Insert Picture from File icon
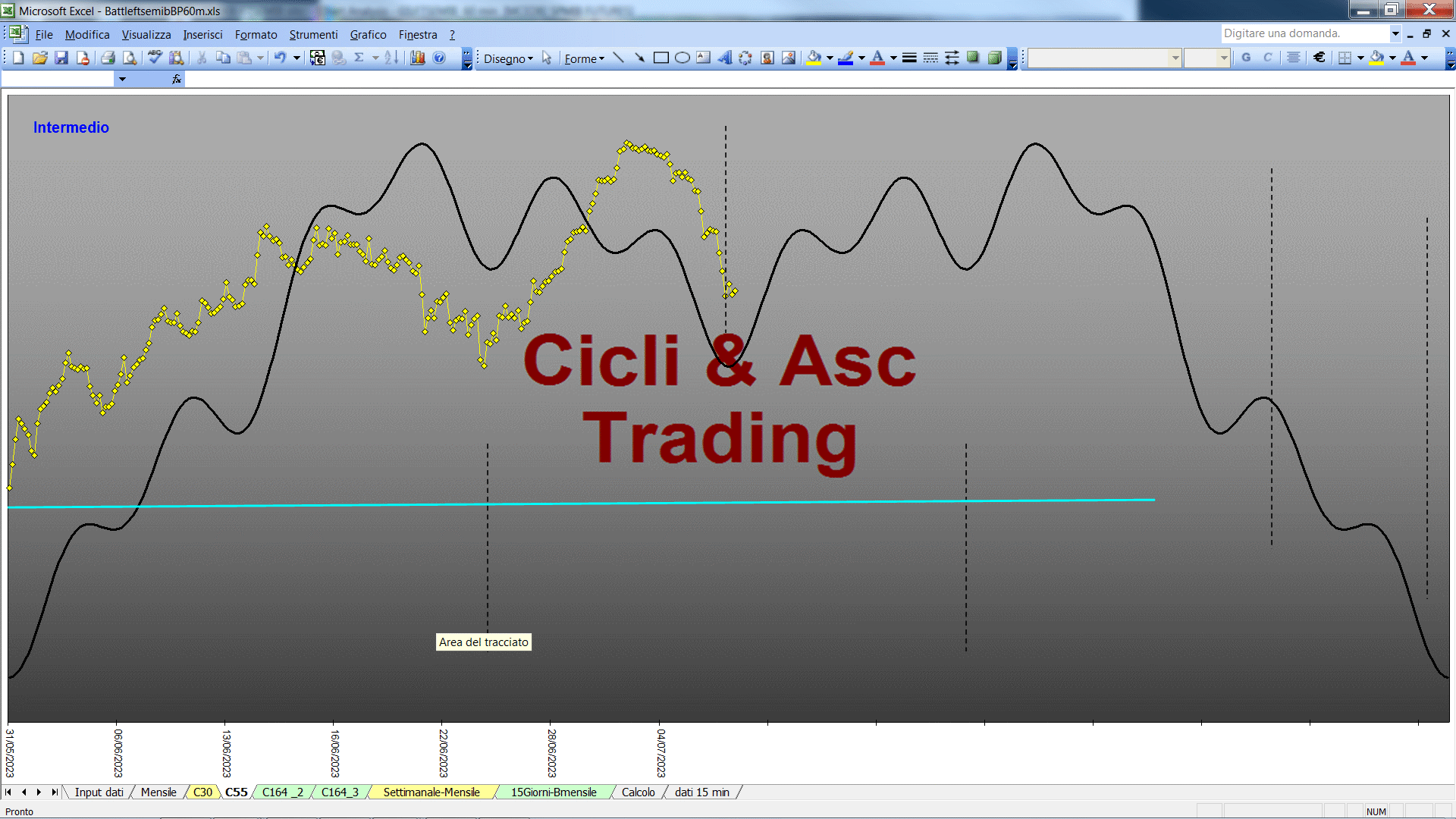 coord(789,58)
